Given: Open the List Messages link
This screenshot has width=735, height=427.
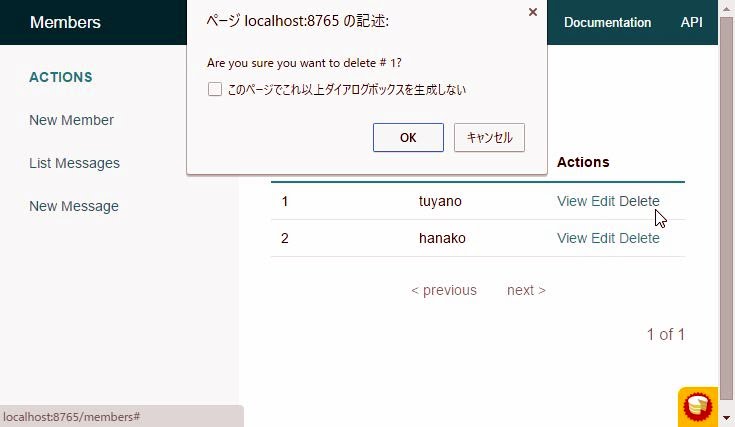Looking at the screenshot, I should 74,163.
